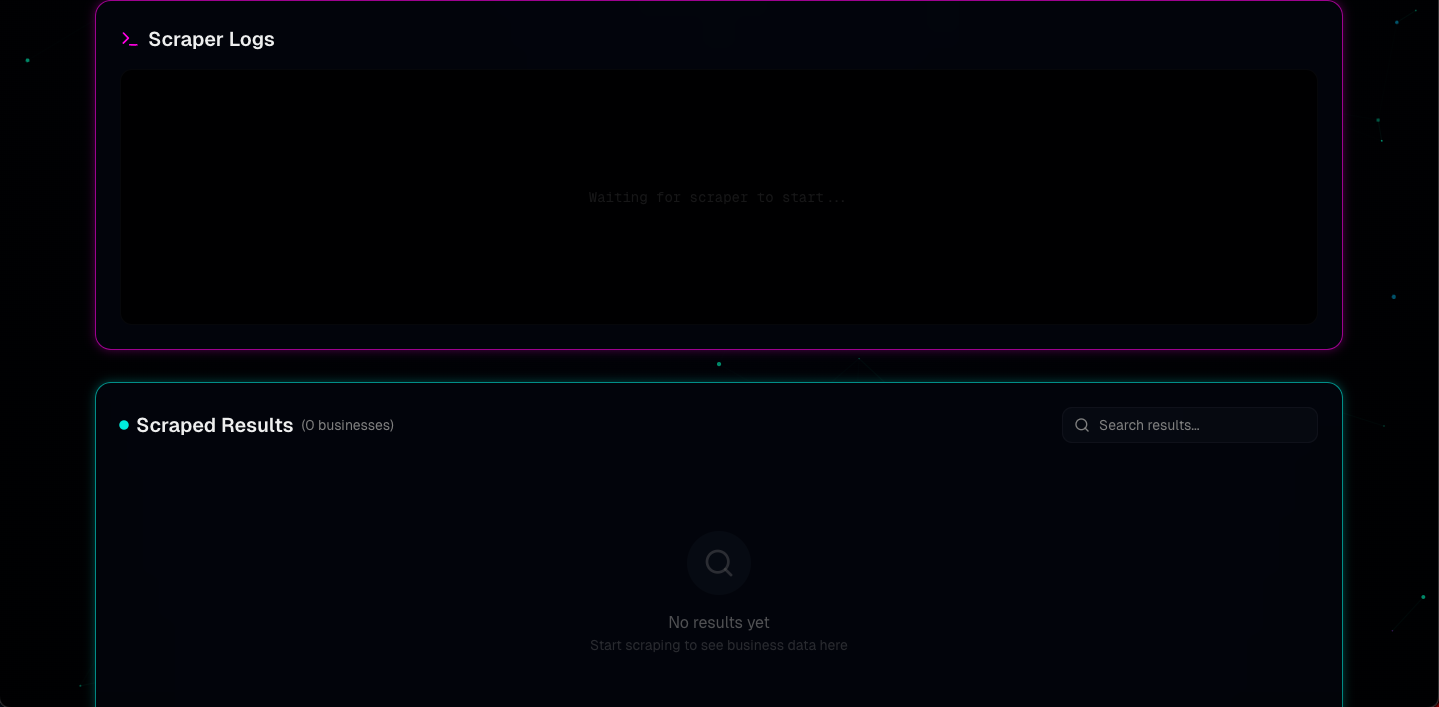Image resolution: width=1439 pixels, height=707 pixels.
Task: Click "Start scraping to see business data here"
Action: tap(718, 646)
